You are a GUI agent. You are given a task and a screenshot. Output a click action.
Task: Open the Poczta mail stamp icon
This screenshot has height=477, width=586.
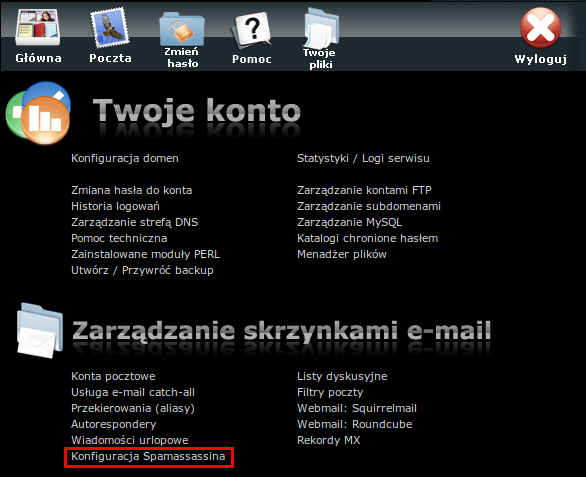110,28
